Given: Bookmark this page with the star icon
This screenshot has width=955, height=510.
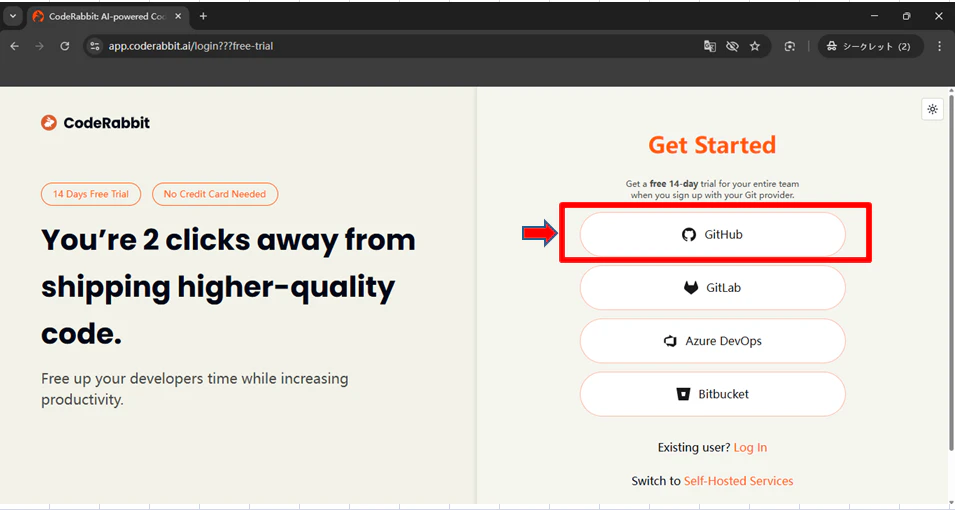Looking at the screenshot, I should click(x=755, y=46).
